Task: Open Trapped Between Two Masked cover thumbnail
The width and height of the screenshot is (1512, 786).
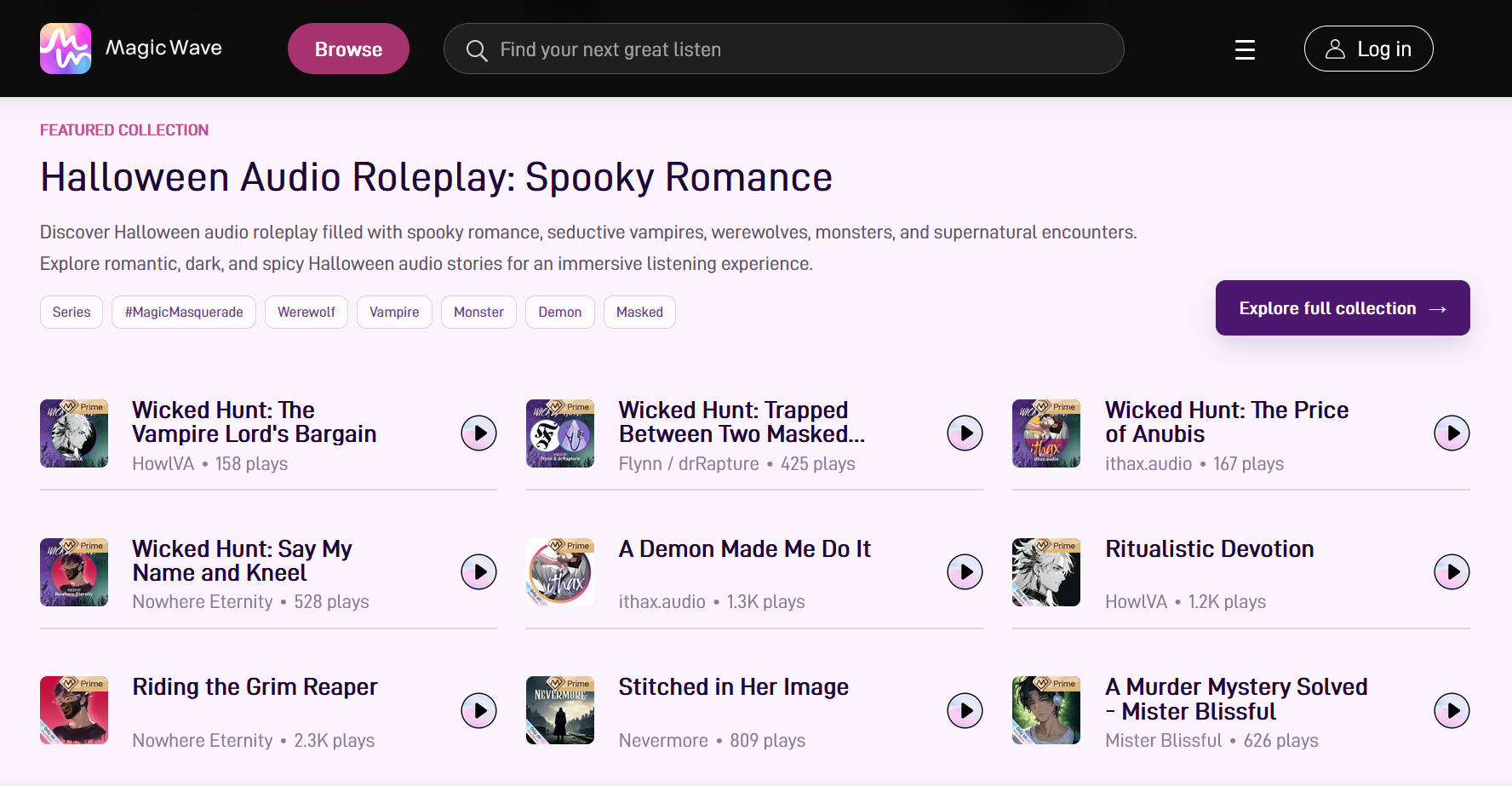Action: [560, 433]
